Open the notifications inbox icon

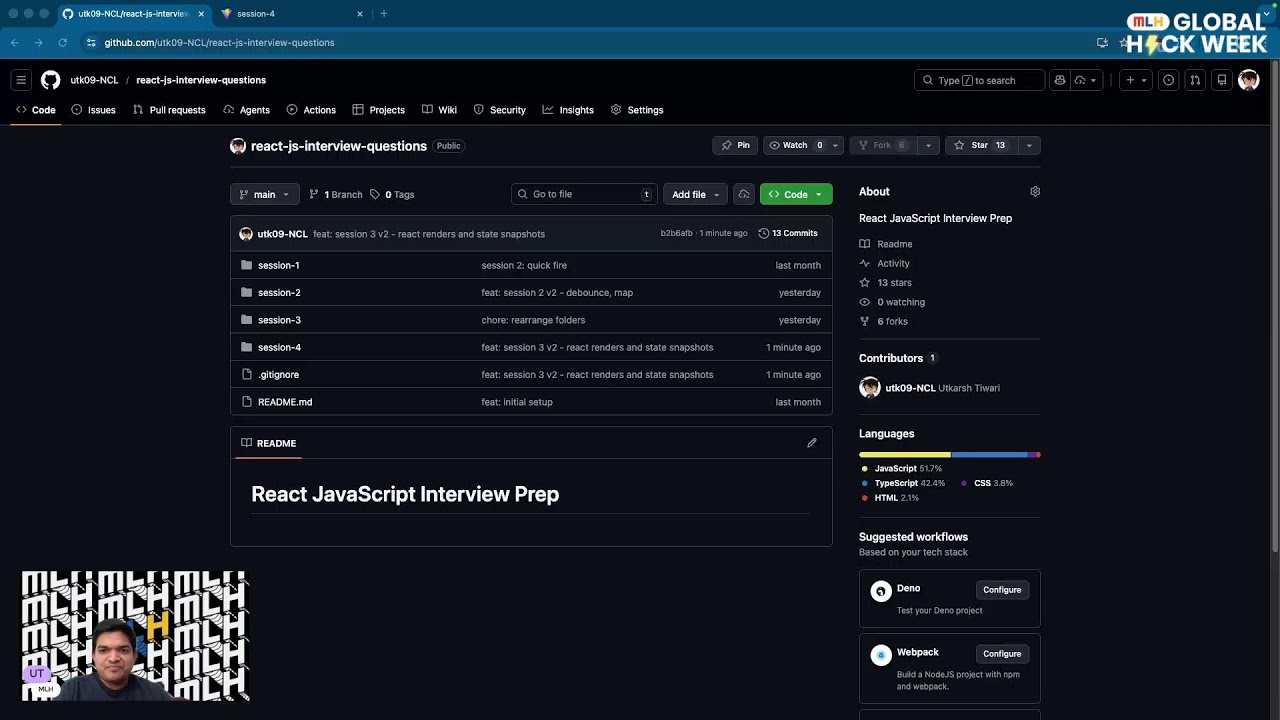point(1221,80)
